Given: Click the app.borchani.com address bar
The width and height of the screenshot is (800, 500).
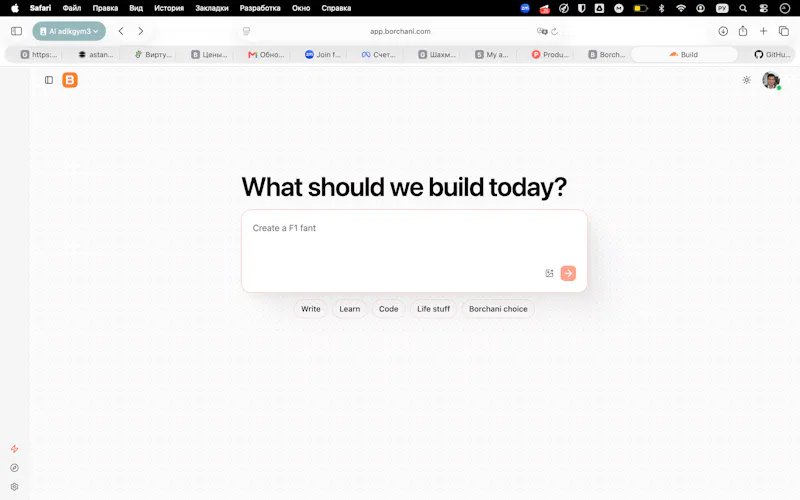Looking at the screenshot, I should 400,31.
